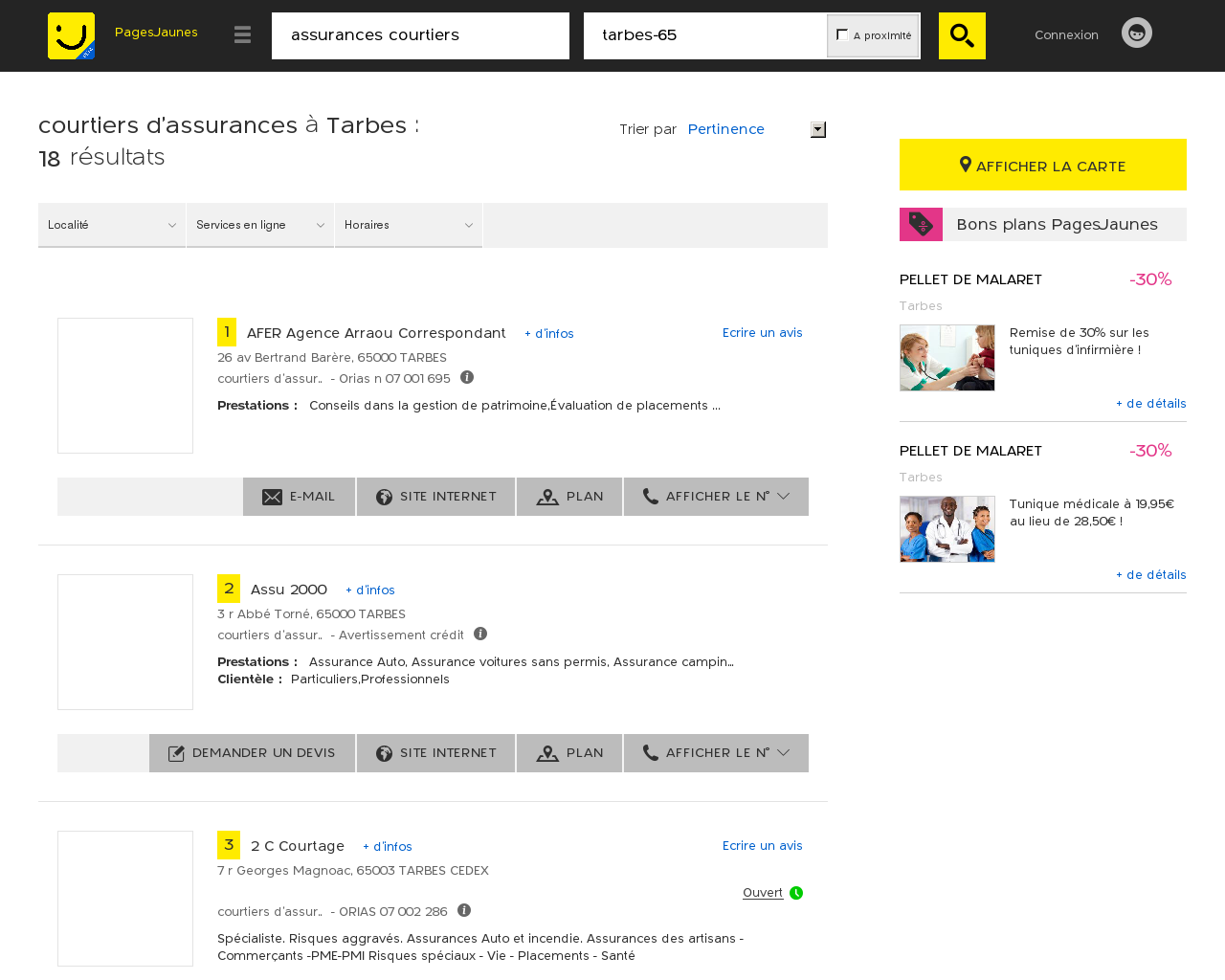Click the yellow search magnifier button
This screenshot has height=980, width=1225.
(x=962, y=35)
